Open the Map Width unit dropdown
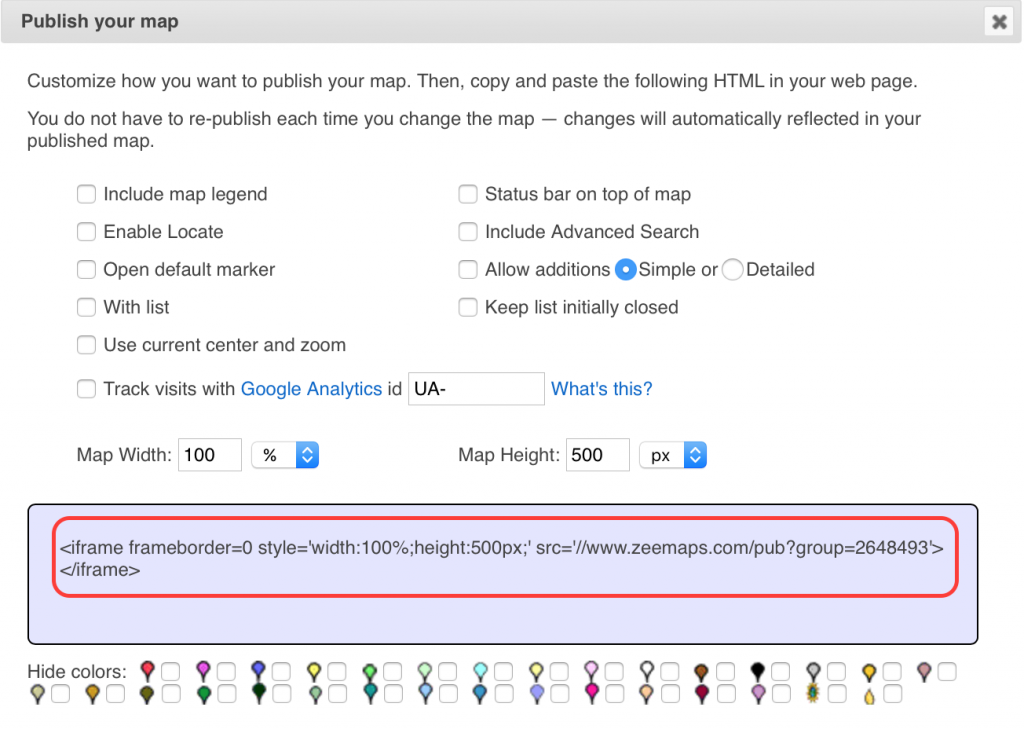Screen dimensions: 1024x729 click(285, 455)
